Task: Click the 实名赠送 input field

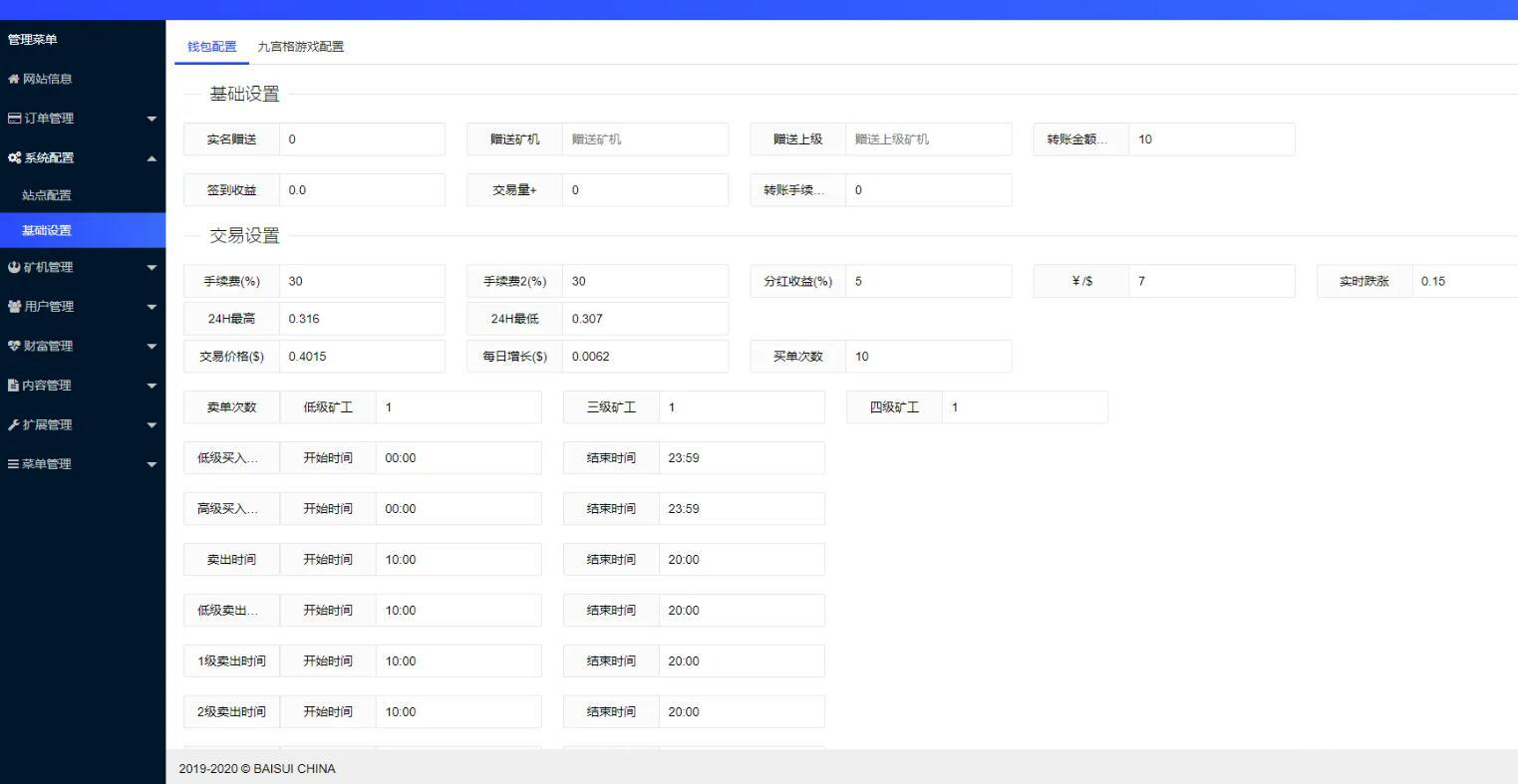Action: [362, 139]
